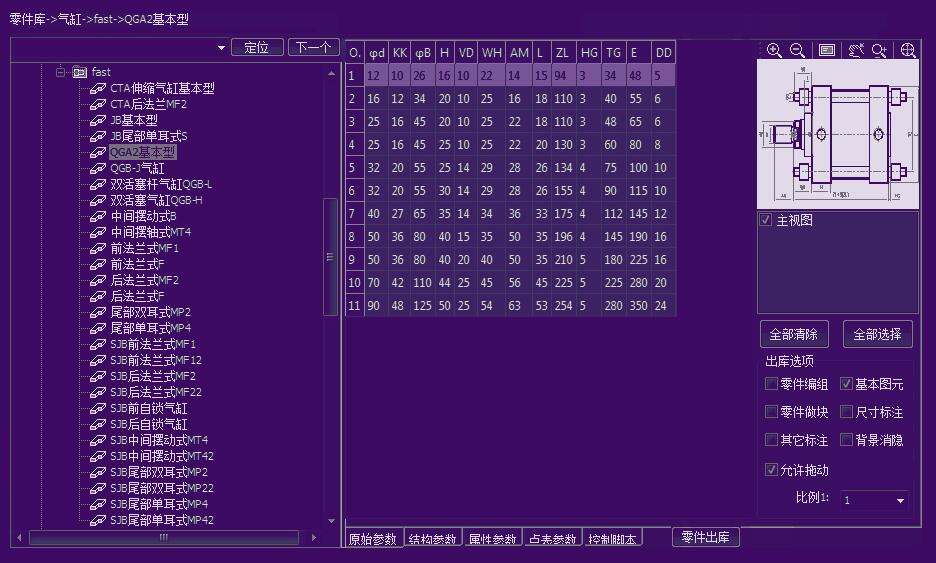The height and width of the screenshot is (563, 936).
Task: Click the tree horizontal scroll left arrow
Action: (19, 538)
